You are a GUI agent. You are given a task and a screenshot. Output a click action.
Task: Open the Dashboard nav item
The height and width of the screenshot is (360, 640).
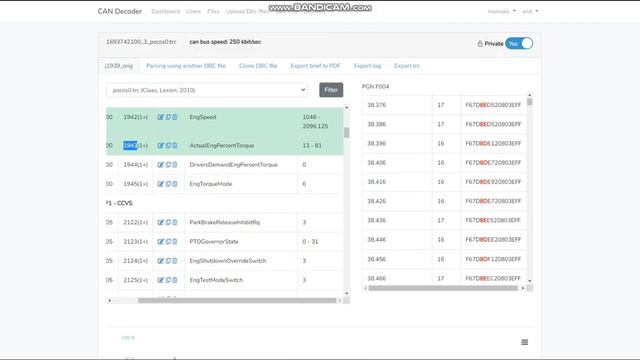[165, 11]
